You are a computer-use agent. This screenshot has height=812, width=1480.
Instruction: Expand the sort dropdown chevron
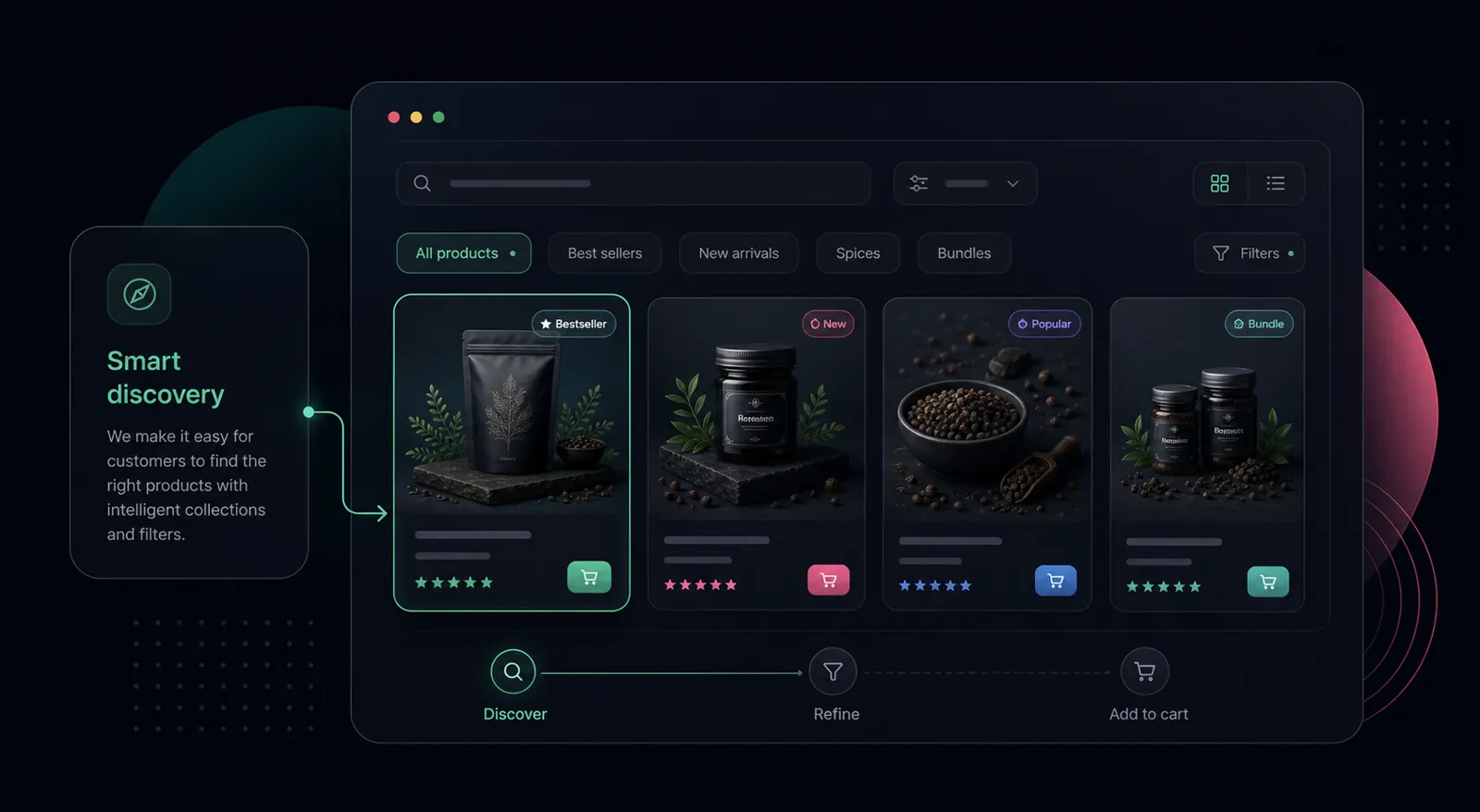coord(1013,183)
